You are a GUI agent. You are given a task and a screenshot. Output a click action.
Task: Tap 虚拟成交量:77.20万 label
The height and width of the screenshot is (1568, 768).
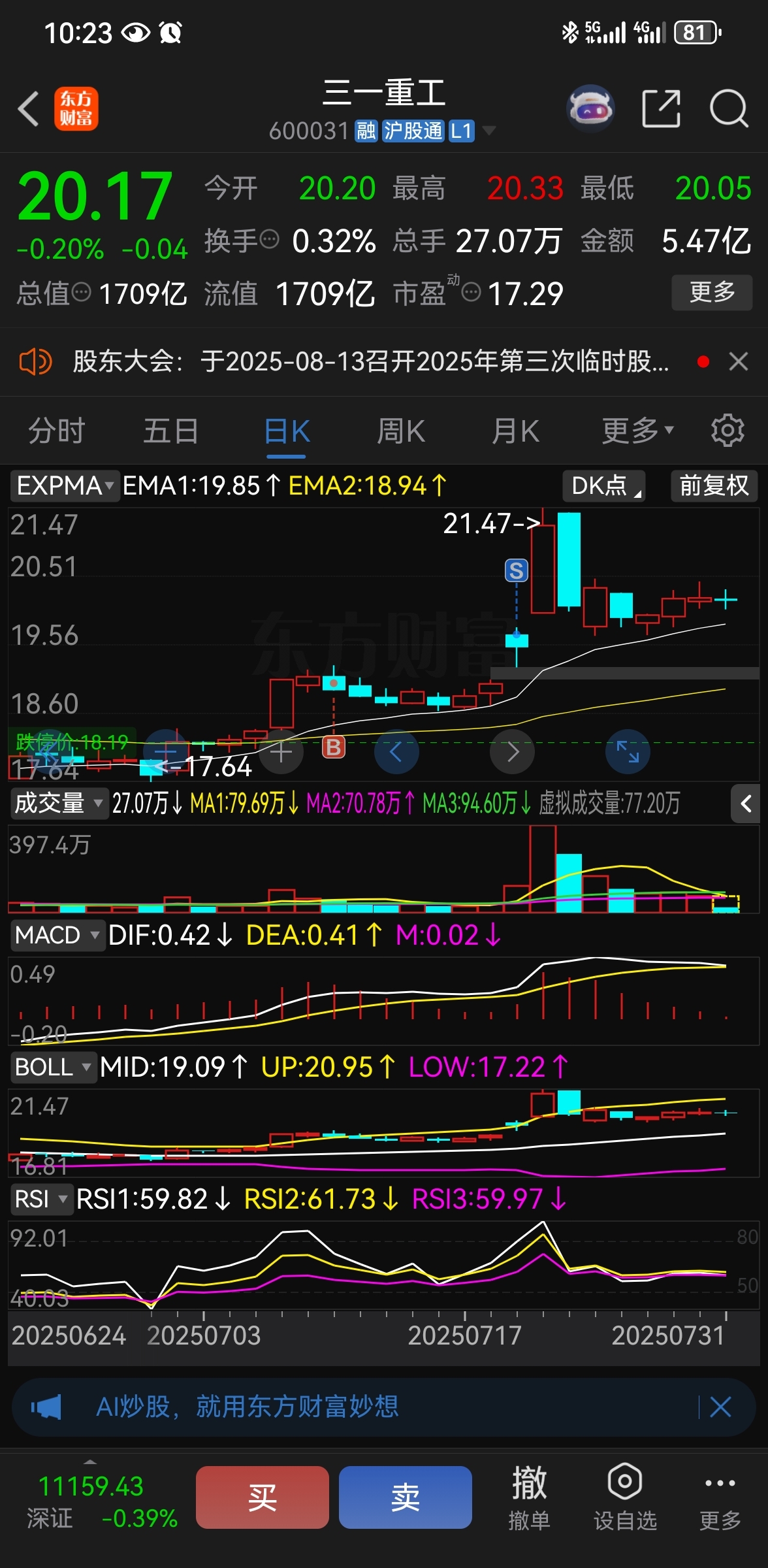coord(609,803)
